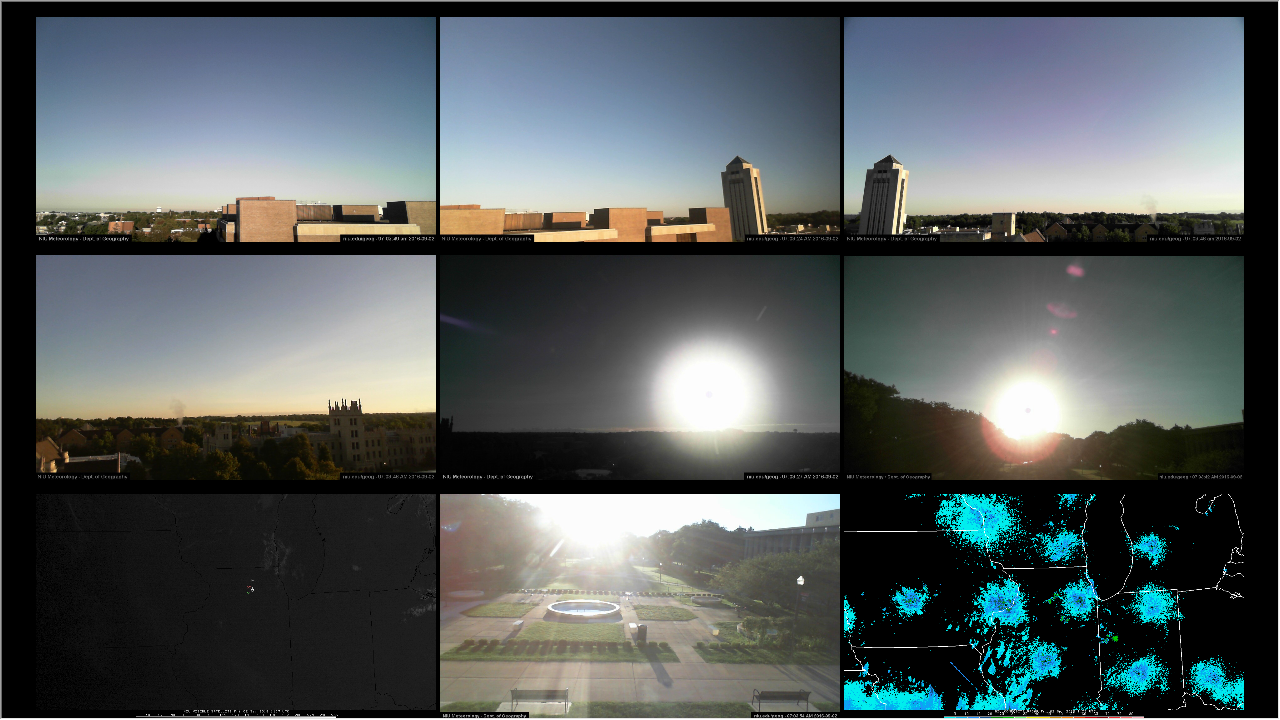Select sunrise webcam with pink lens flare
The image size is (1280, 720).
(1044, 366)
